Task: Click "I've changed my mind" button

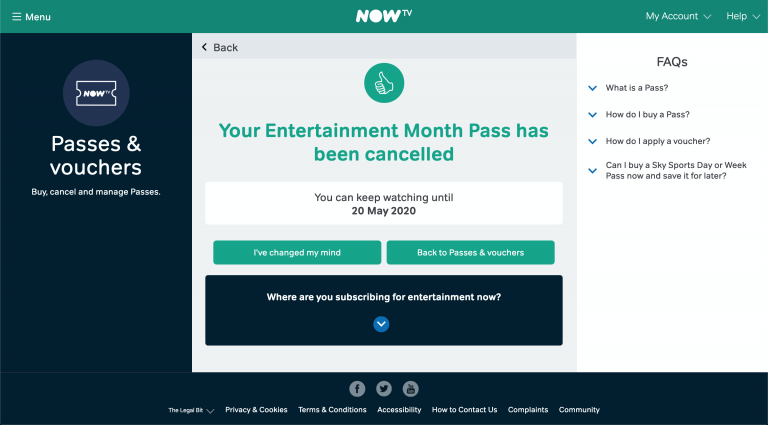Action: [297, 253]
